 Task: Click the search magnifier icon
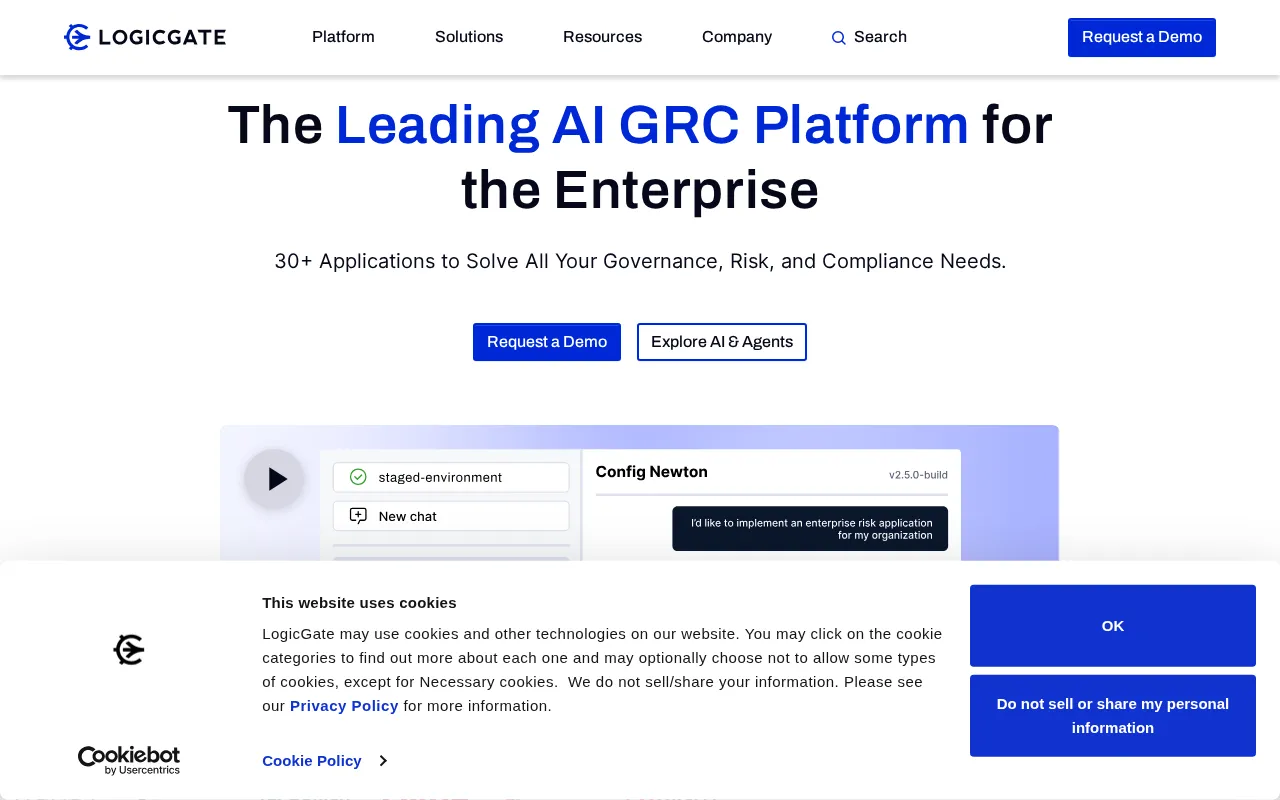(x=839, y=38)
